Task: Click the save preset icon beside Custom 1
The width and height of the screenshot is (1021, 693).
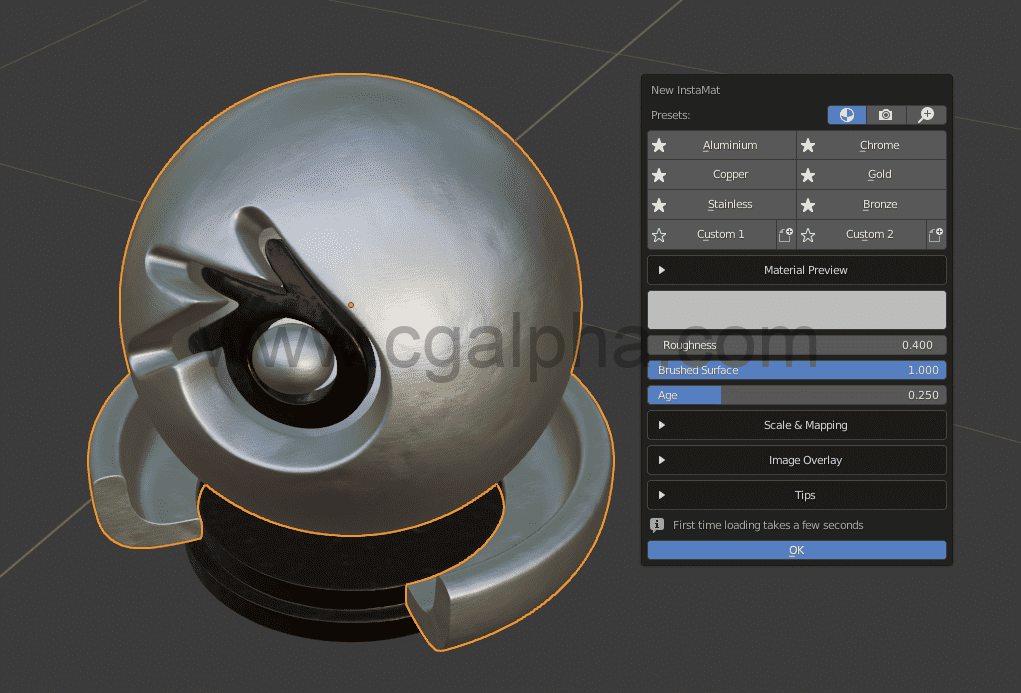Action: 785,234
